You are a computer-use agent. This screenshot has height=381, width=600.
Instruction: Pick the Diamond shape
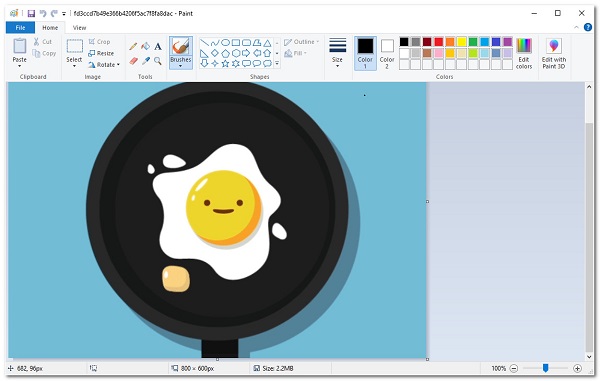215,53
